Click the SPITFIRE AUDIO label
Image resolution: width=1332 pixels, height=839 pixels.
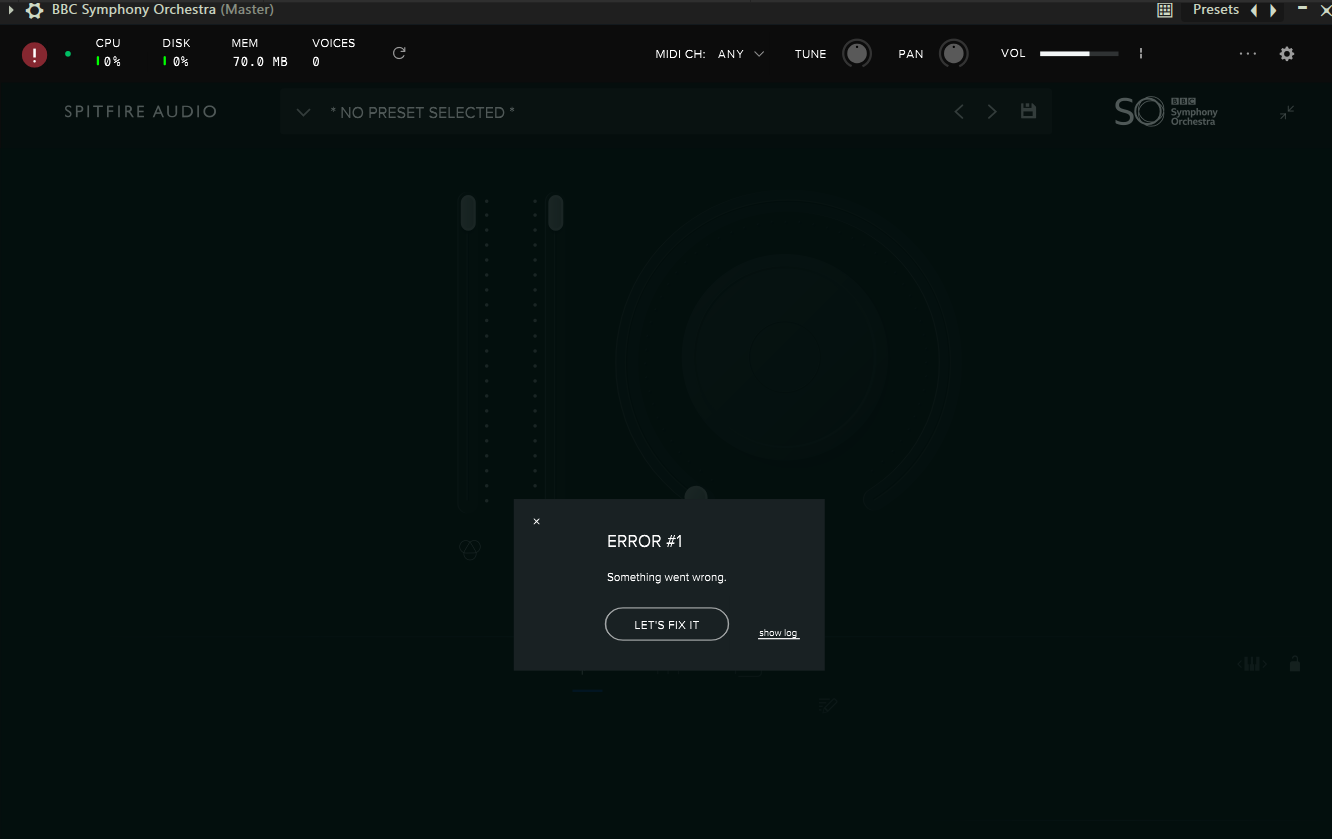(x=141, y=112)
